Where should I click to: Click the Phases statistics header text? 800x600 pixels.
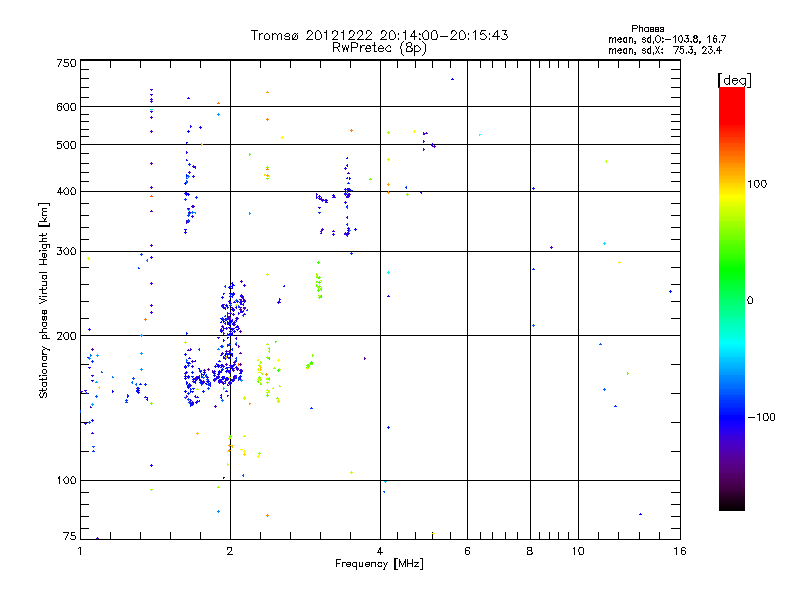647,29
